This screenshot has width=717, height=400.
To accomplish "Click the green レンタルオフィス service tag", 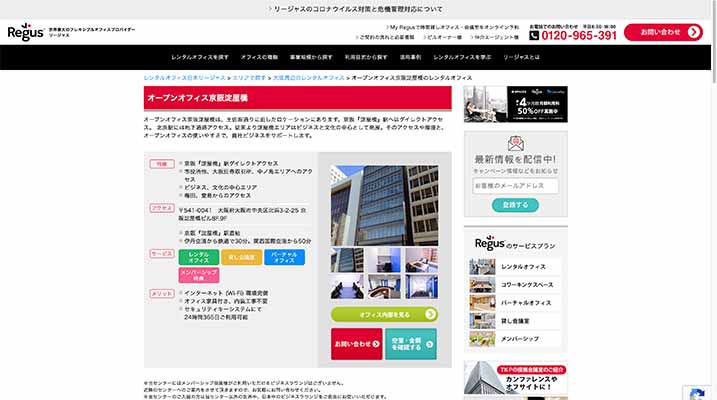I will tap(198, 257).
